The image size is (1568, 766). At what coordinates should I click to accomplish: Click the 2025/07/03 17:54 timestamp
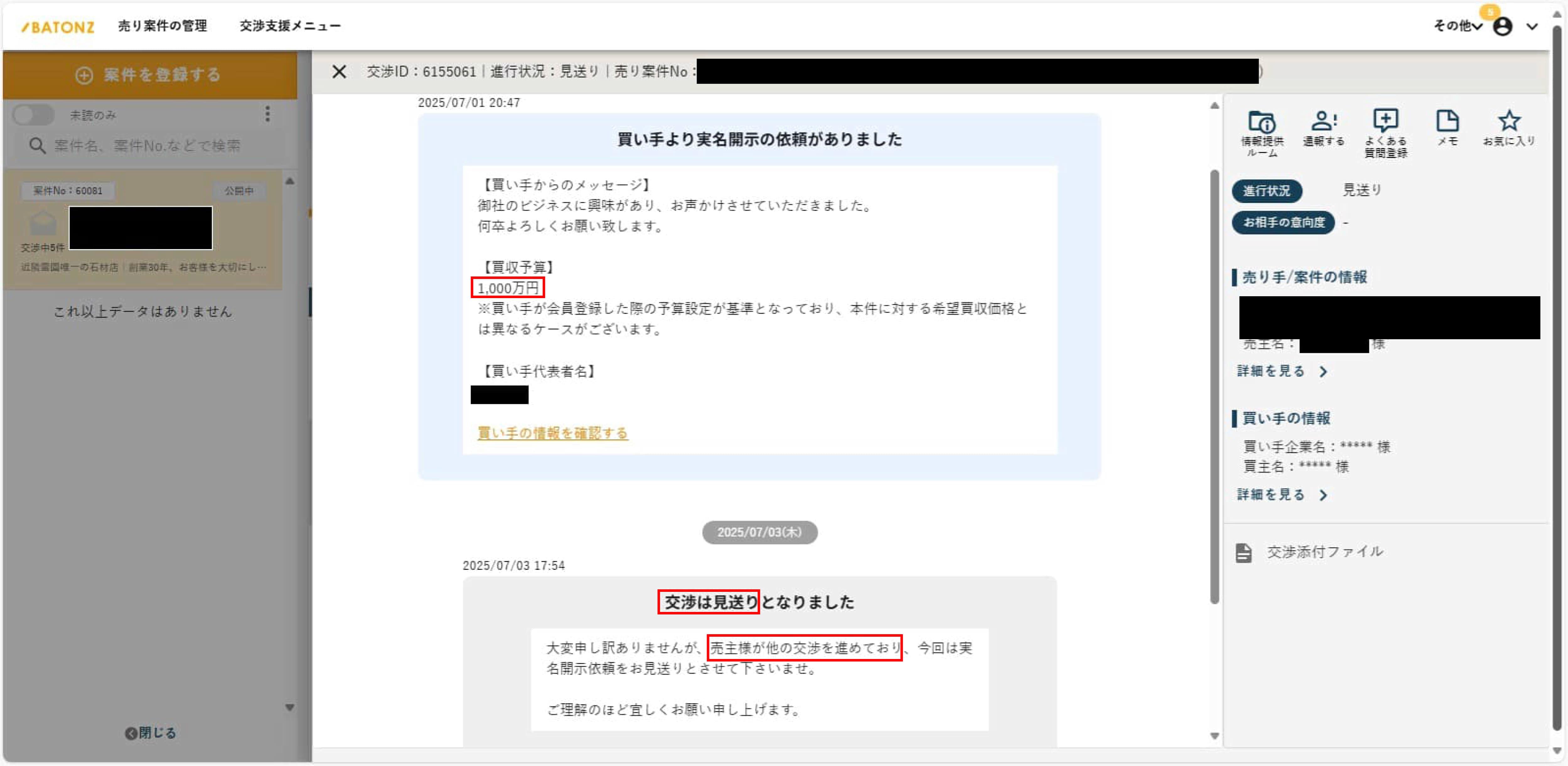pos(513,566)
